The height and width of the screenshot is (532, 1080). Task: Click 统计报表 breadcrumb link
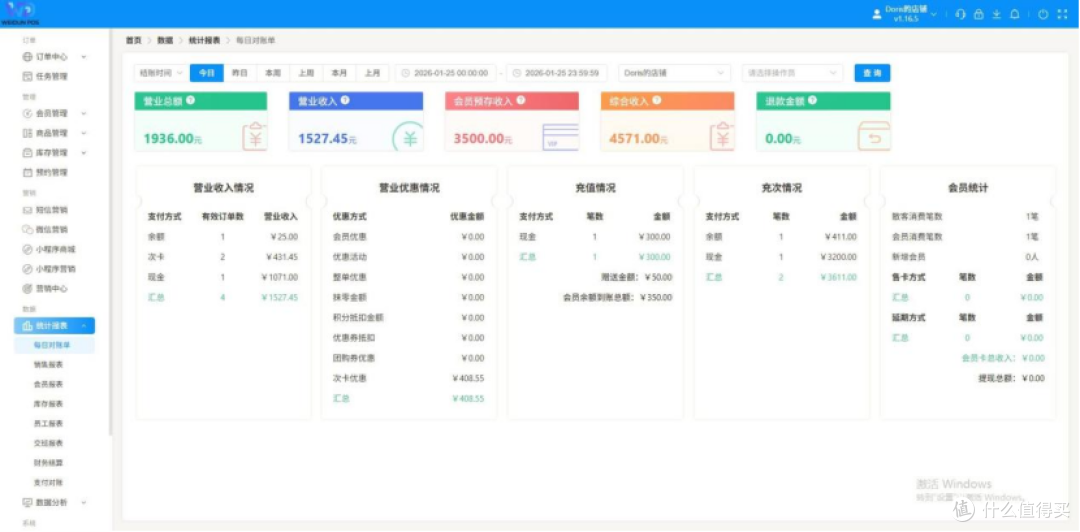205,41
